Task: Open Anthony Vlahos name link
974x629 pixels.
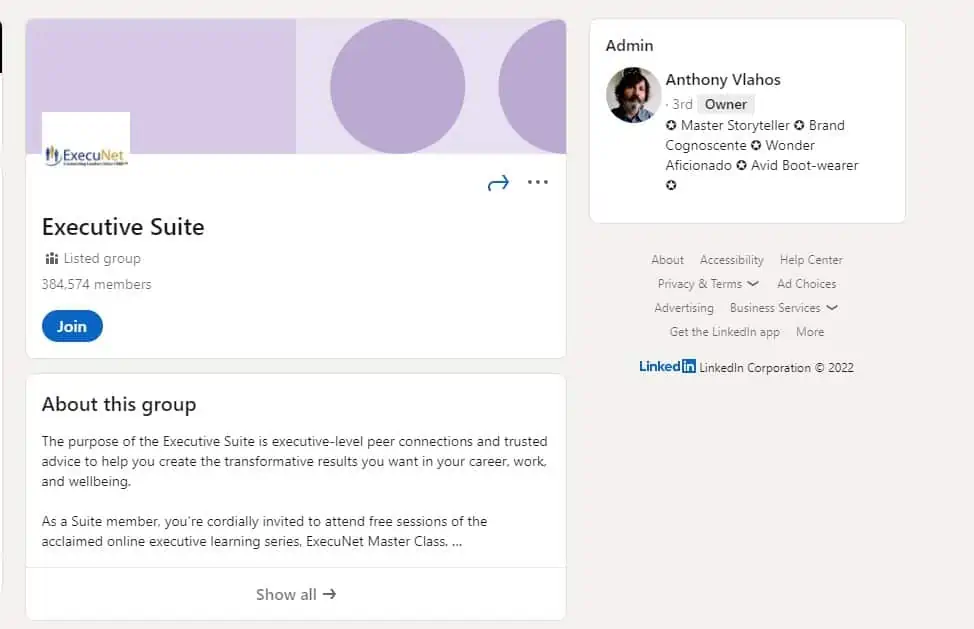Action: (723, 80)
